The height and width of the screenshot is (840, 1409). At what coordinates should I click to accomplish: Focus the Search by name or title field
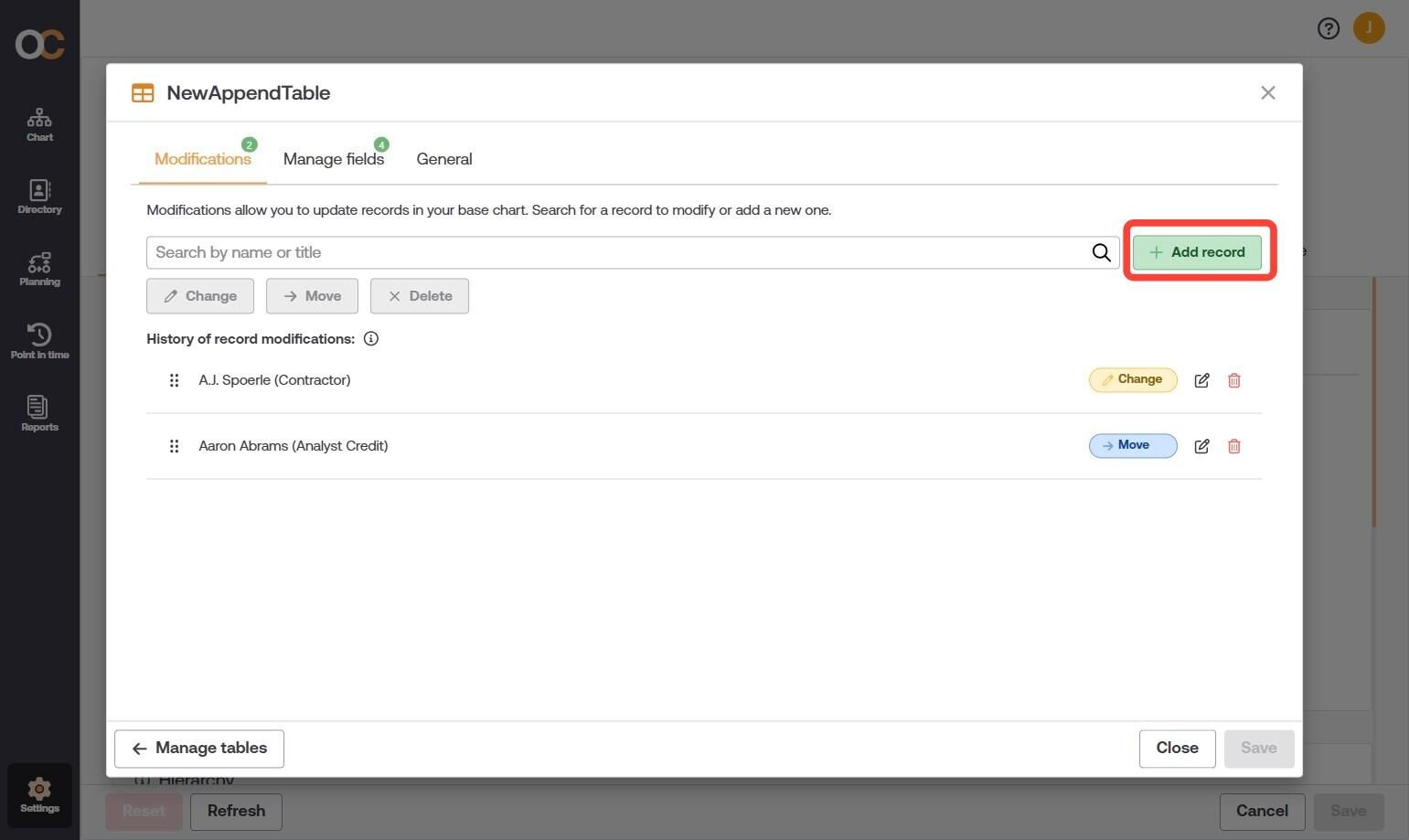click(x=618, y=252)
